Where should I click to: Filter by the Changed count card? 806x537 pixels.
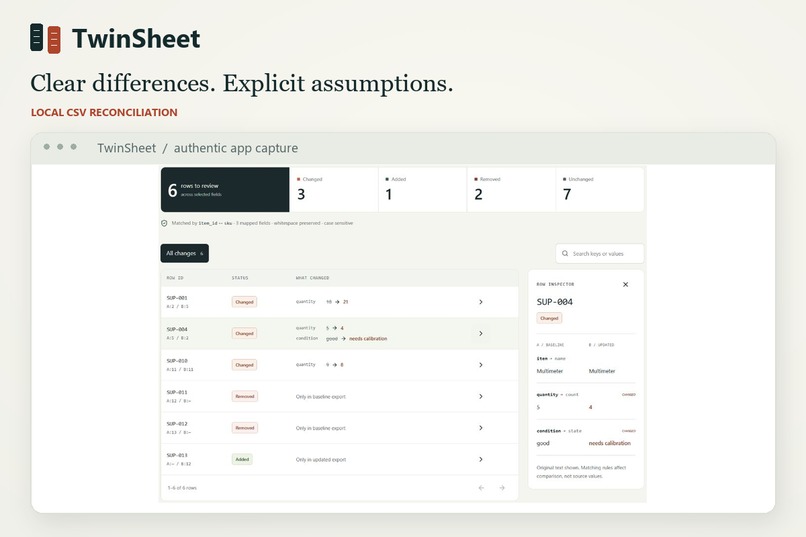334,190
